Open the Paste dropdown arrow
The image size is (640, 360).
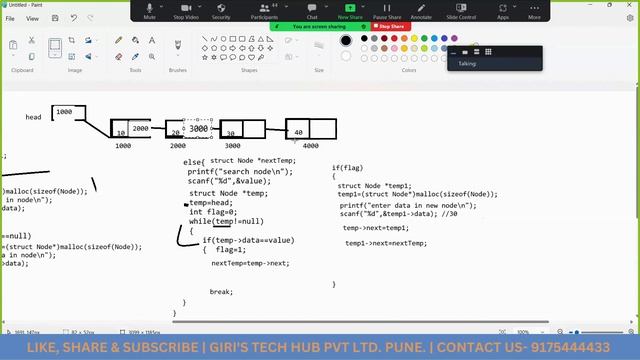[13, 56]
